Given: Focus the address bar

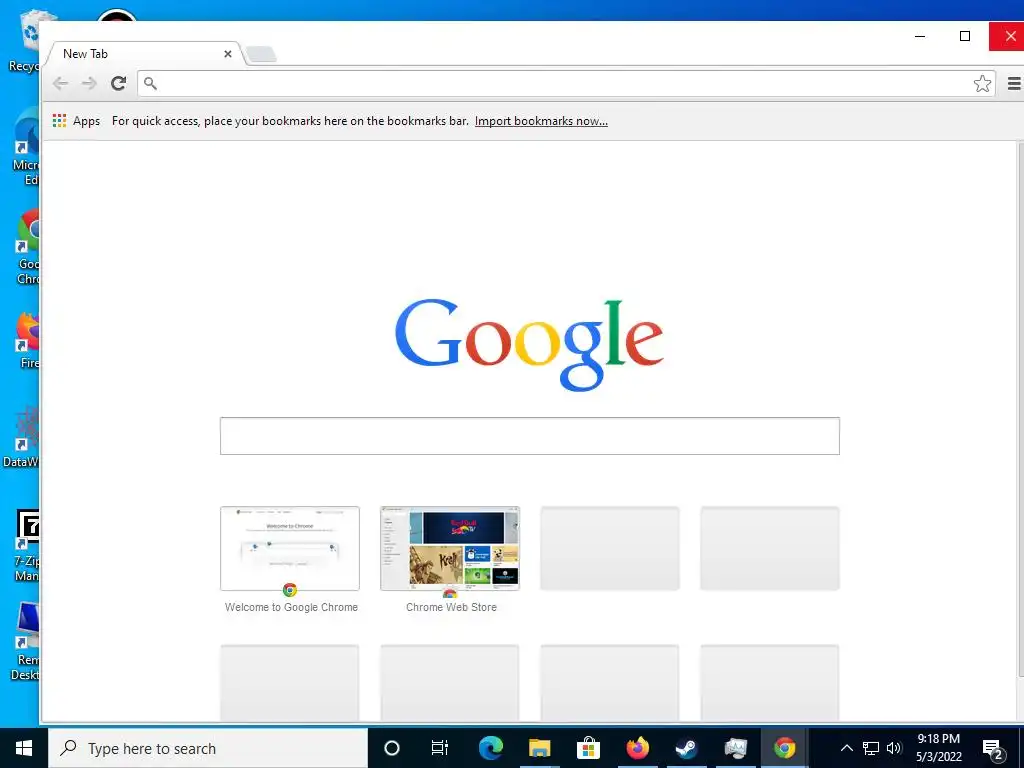Looking at the screenshot, I should tap(566, 84).
